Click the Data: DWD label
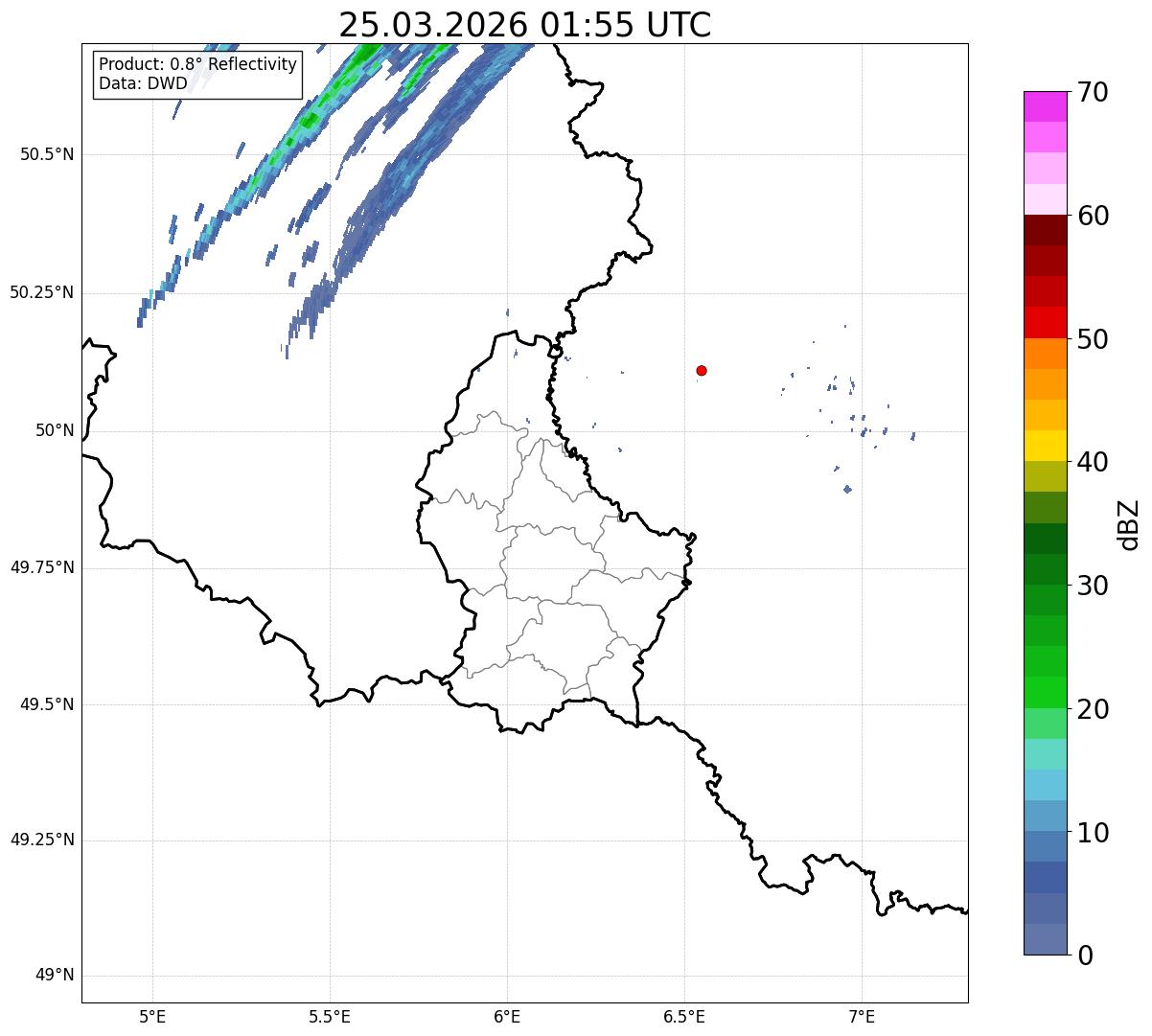The width and height of the screenshot is (1152, 1036). (x=144, y=83)
